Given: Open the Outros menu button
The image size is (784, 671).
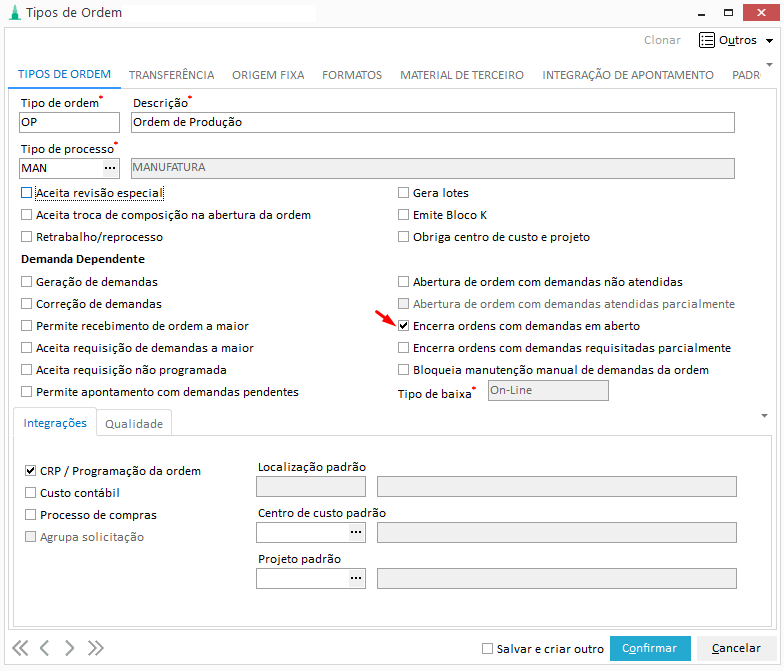Looking at the screenshot, I should [x=736, y=40].
